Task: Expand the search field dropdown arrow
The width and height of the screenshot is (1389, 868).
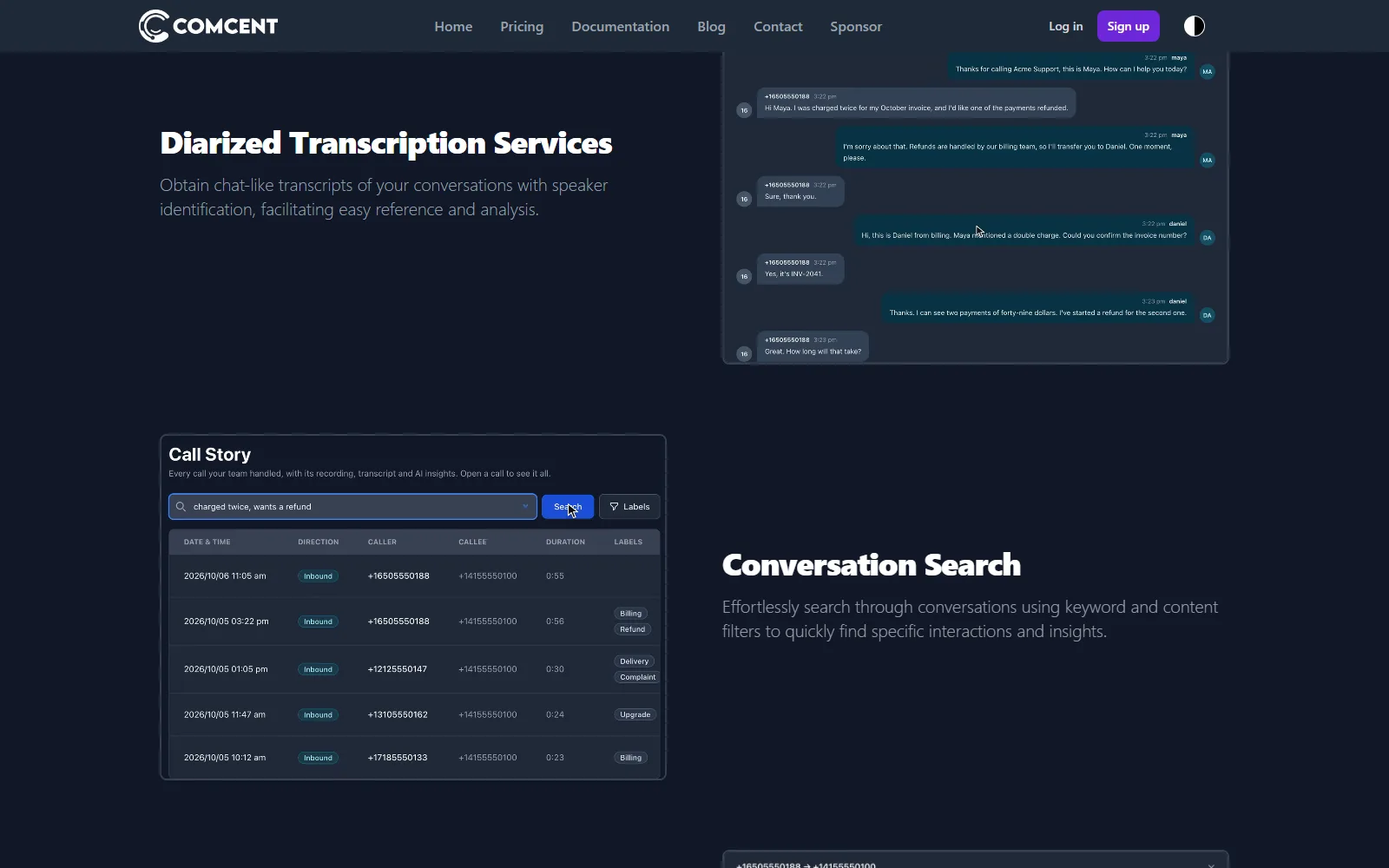Action: pyautogui.click(x=525, y=507)
